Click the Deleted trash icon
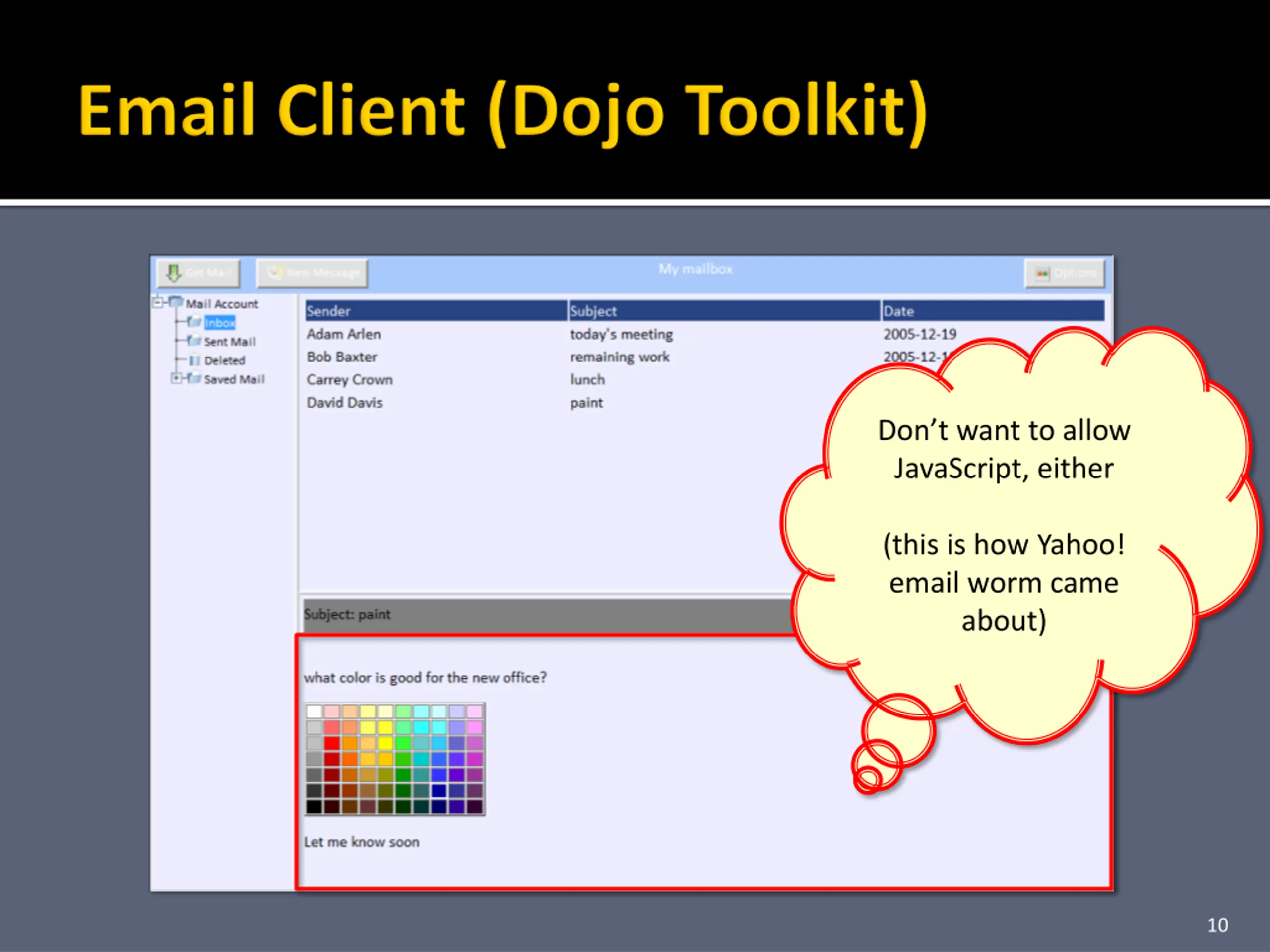 [x=194, y=360]
